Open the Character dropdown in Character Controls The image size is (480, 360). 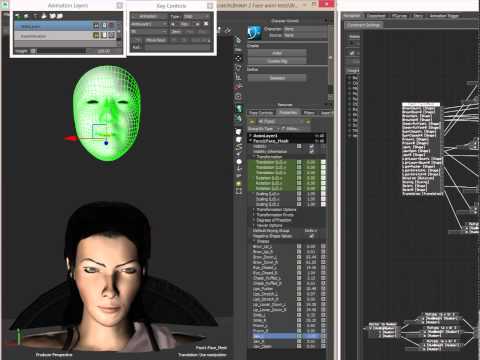click(304, 29)
